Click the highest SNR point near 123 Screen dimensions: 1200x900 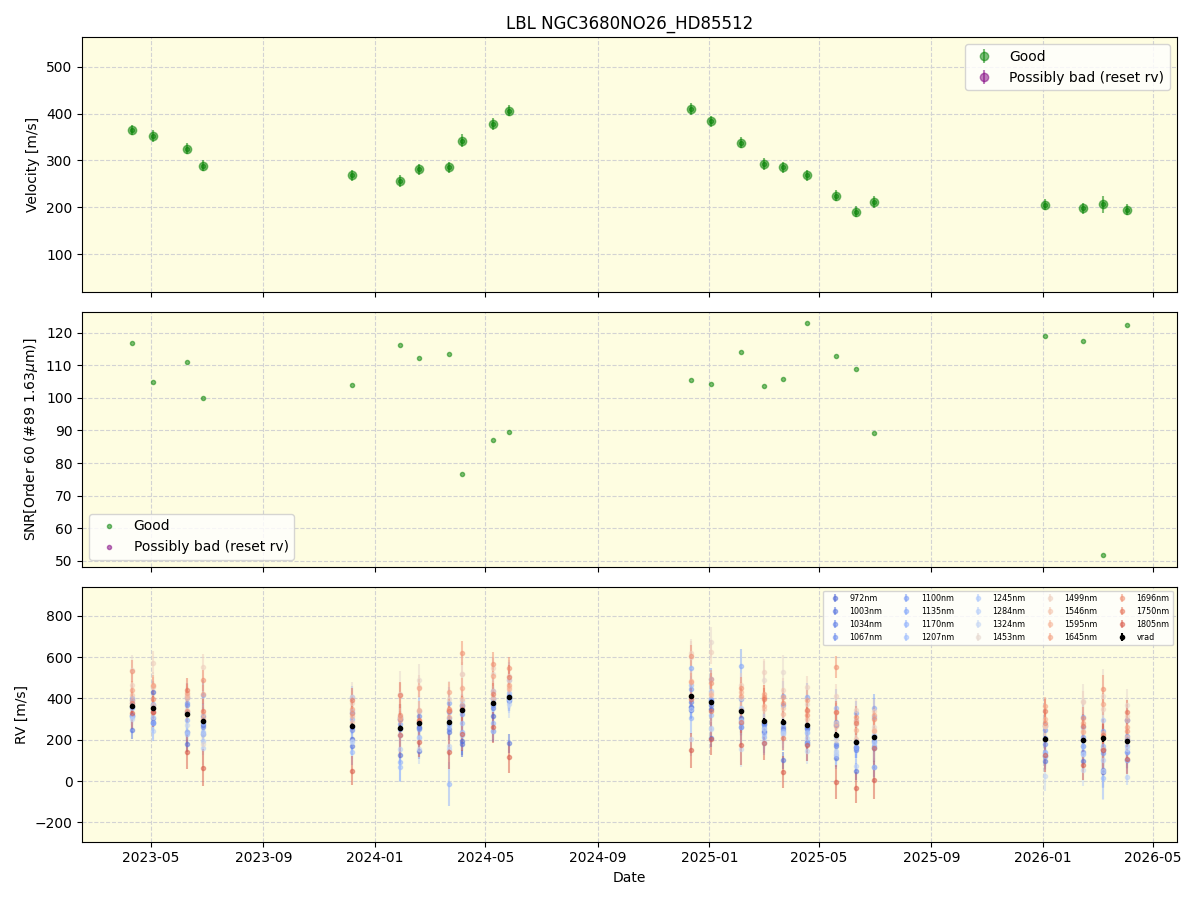(x=807, y=323)
